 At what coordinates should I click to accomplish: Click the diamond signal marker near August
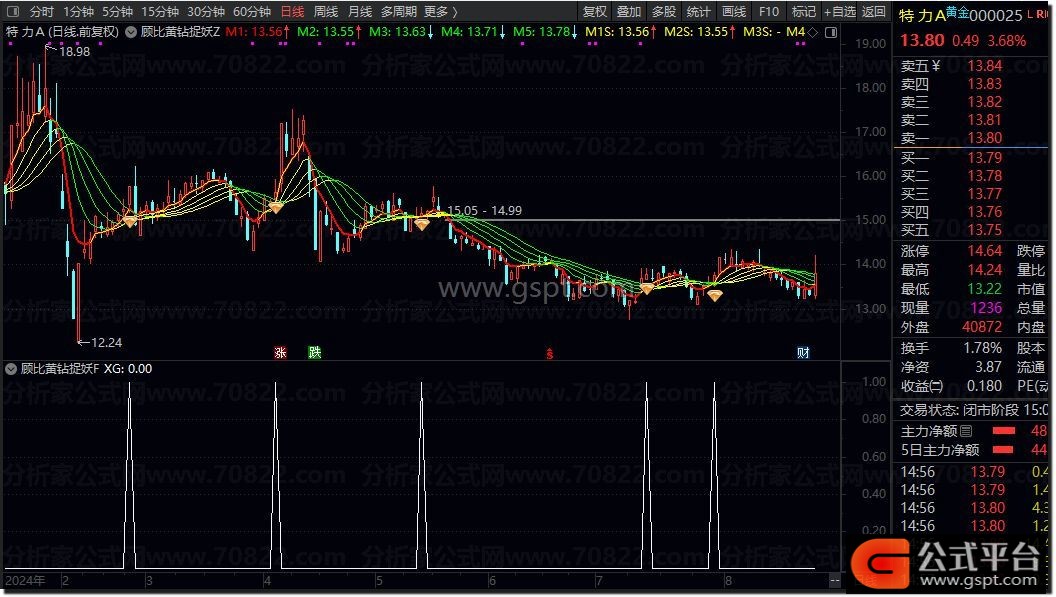tap(715, 295)
